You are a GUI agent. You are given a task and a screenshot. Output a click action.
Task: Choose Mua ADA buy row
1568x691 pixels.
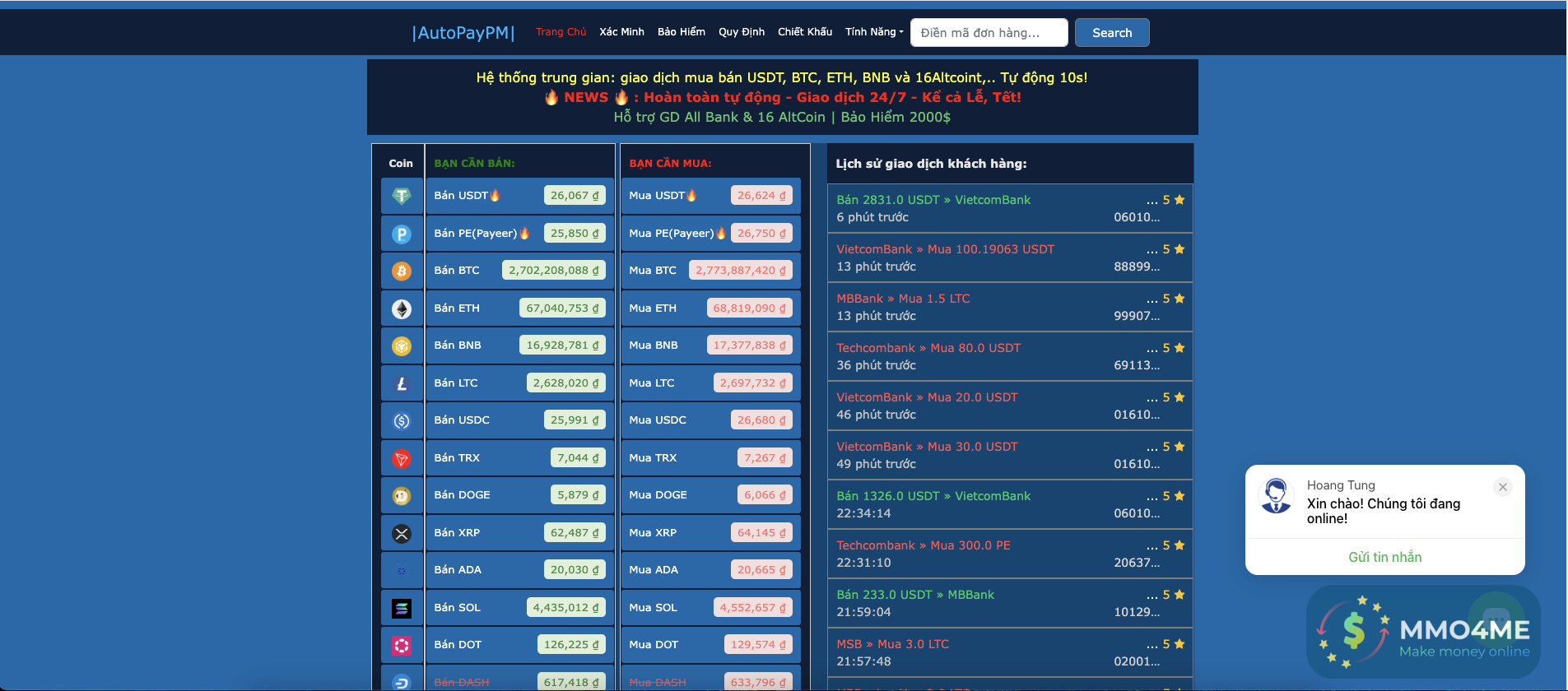711,570
